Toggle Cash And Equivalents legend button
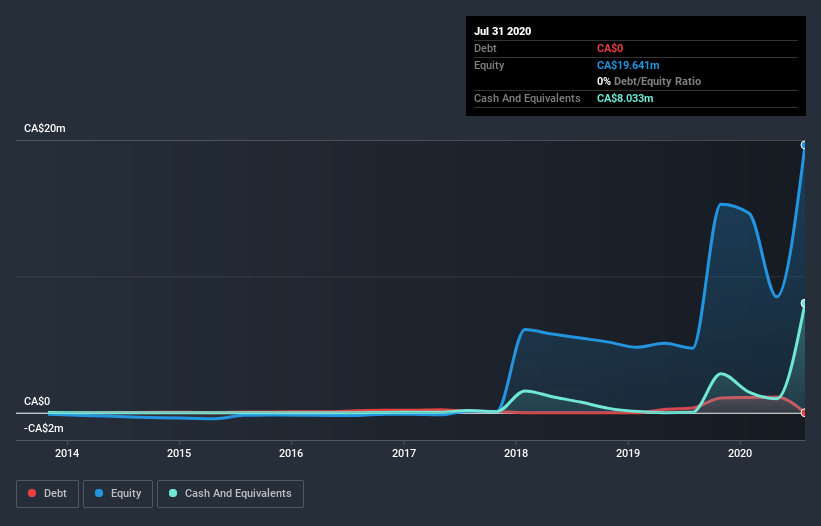This screenshot has height=526, width=821. [230, 494]
